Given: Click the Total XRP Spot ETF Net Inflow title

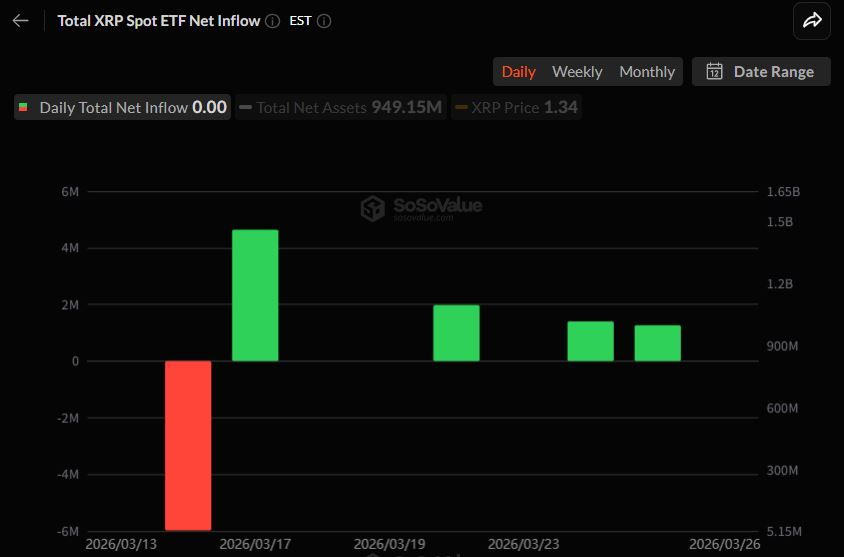Looking at the screenshot, I should (159, 21).
